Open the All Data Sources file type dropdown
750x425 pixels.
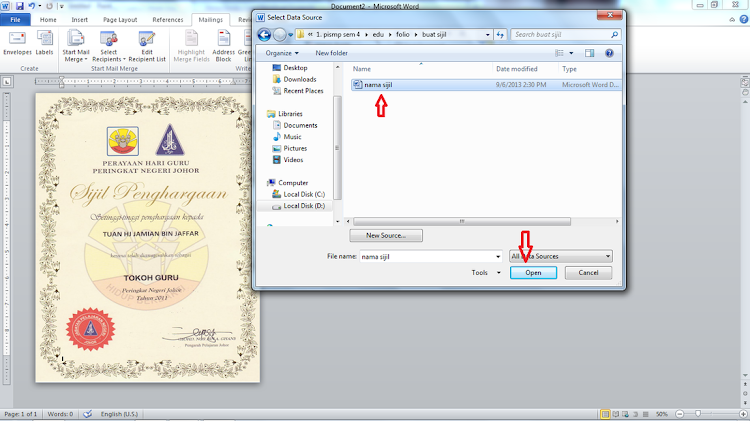tap(561, 256)
